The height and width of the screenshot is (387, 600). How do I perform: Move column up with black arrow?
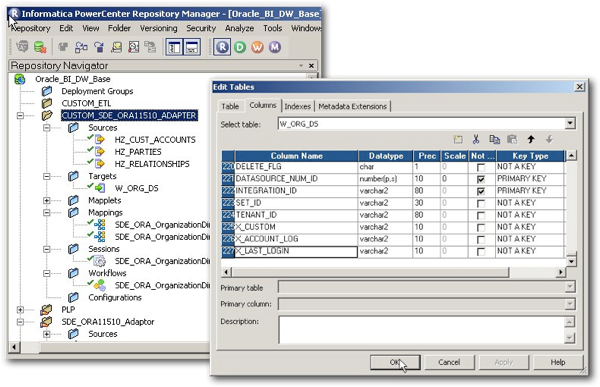[531, 139]
